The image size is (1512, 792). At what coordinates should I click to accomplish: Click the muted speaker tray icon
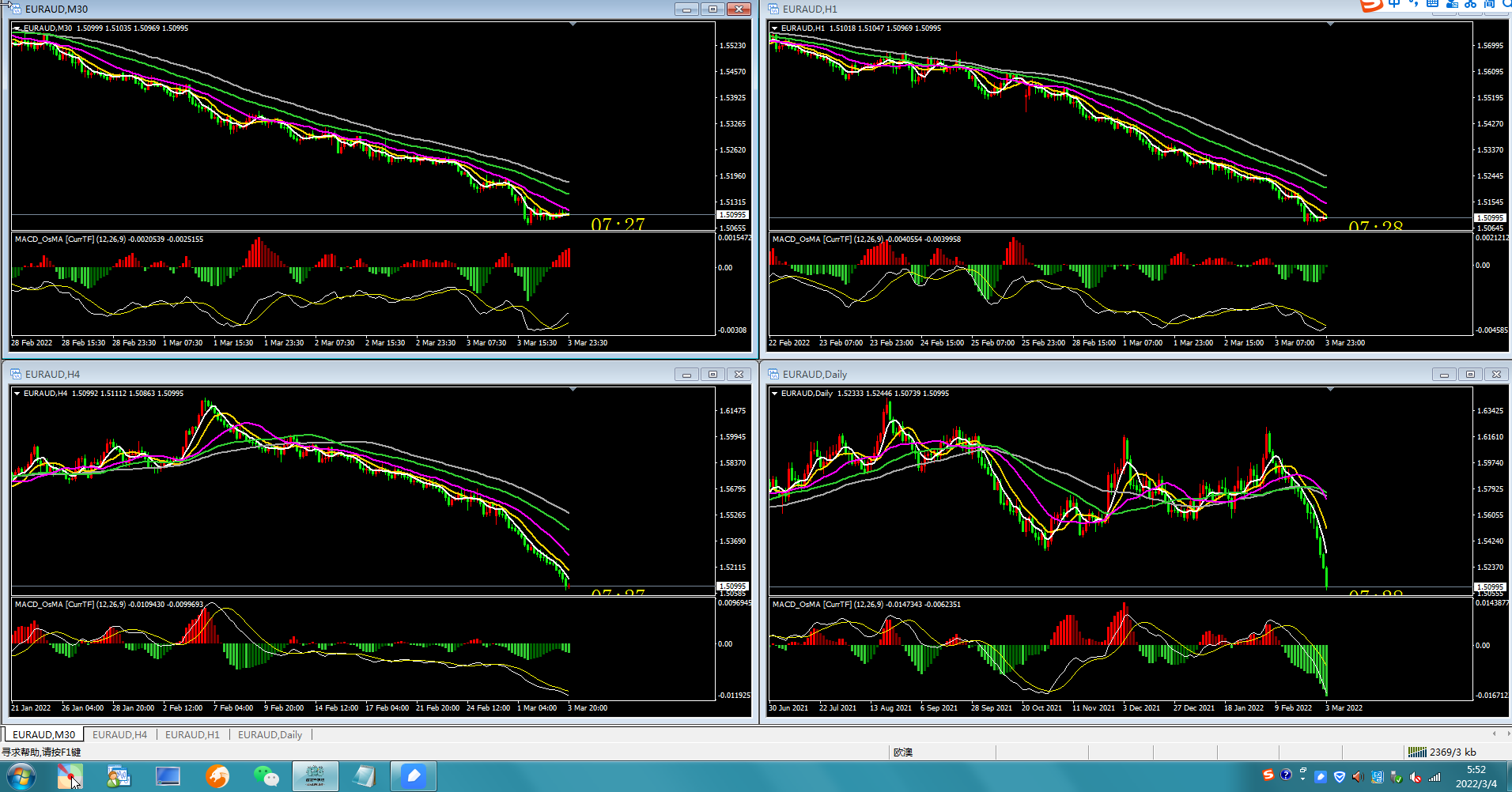pos(1416,777)
